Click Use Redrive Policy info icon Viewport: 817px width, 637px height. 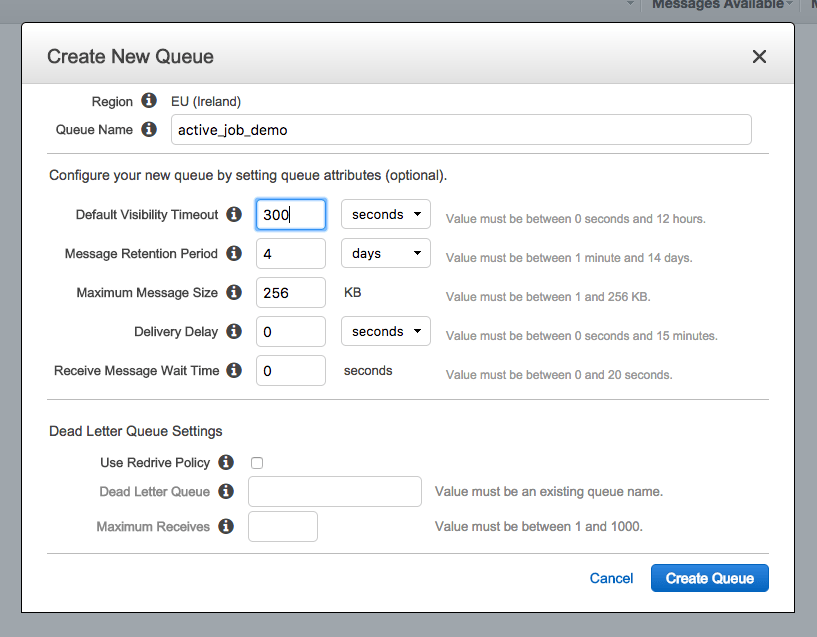[226, 462]
